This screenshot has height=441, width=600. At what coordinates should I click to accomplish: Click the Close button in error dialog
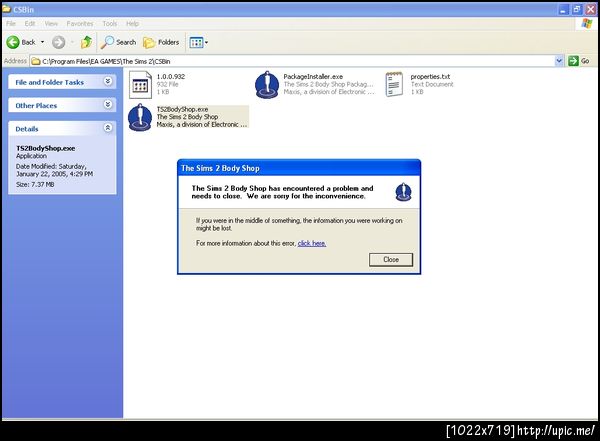point(391,260)
